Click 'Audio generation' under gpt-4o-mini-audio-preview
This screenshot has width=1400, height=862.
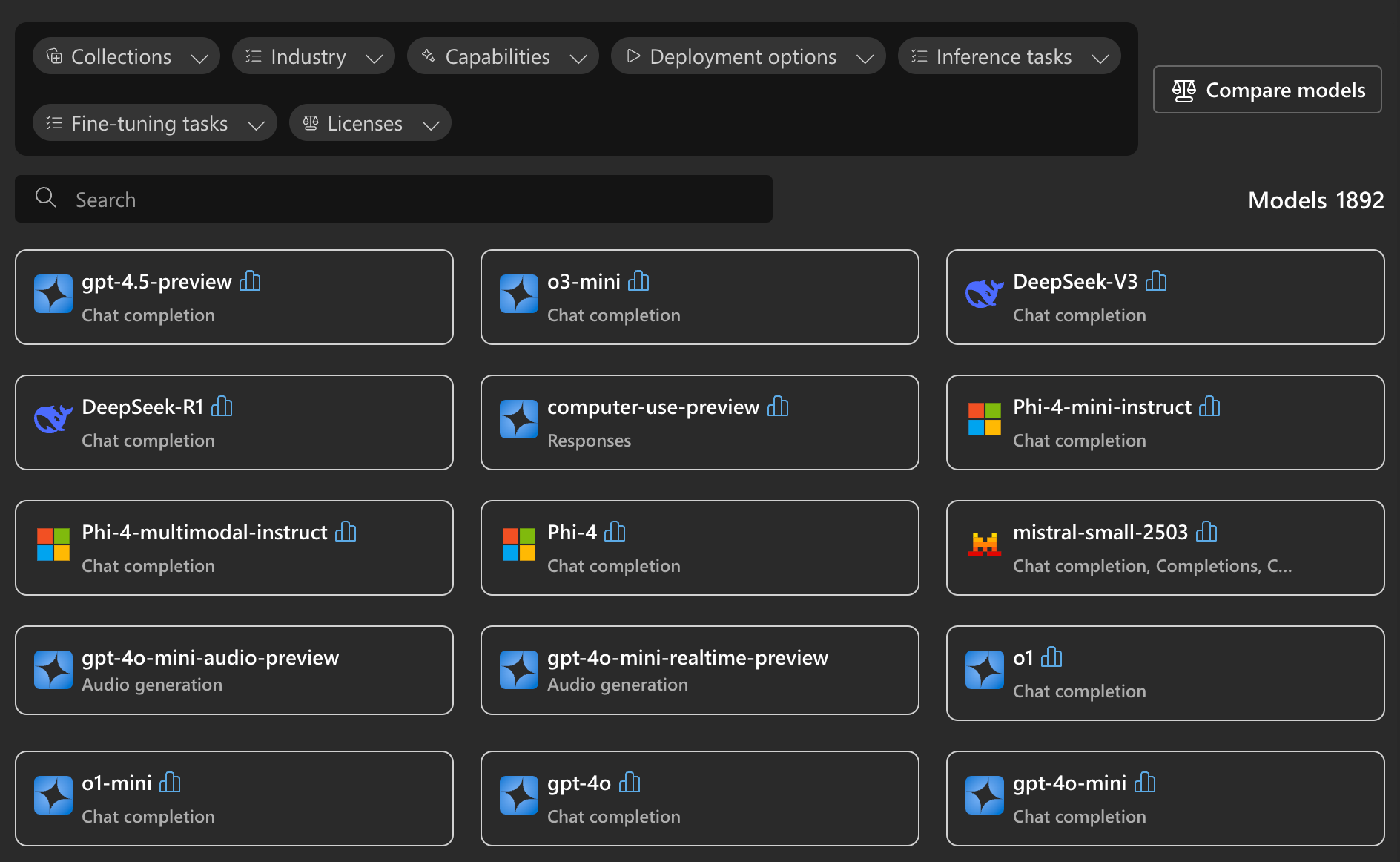pos(151,685)
